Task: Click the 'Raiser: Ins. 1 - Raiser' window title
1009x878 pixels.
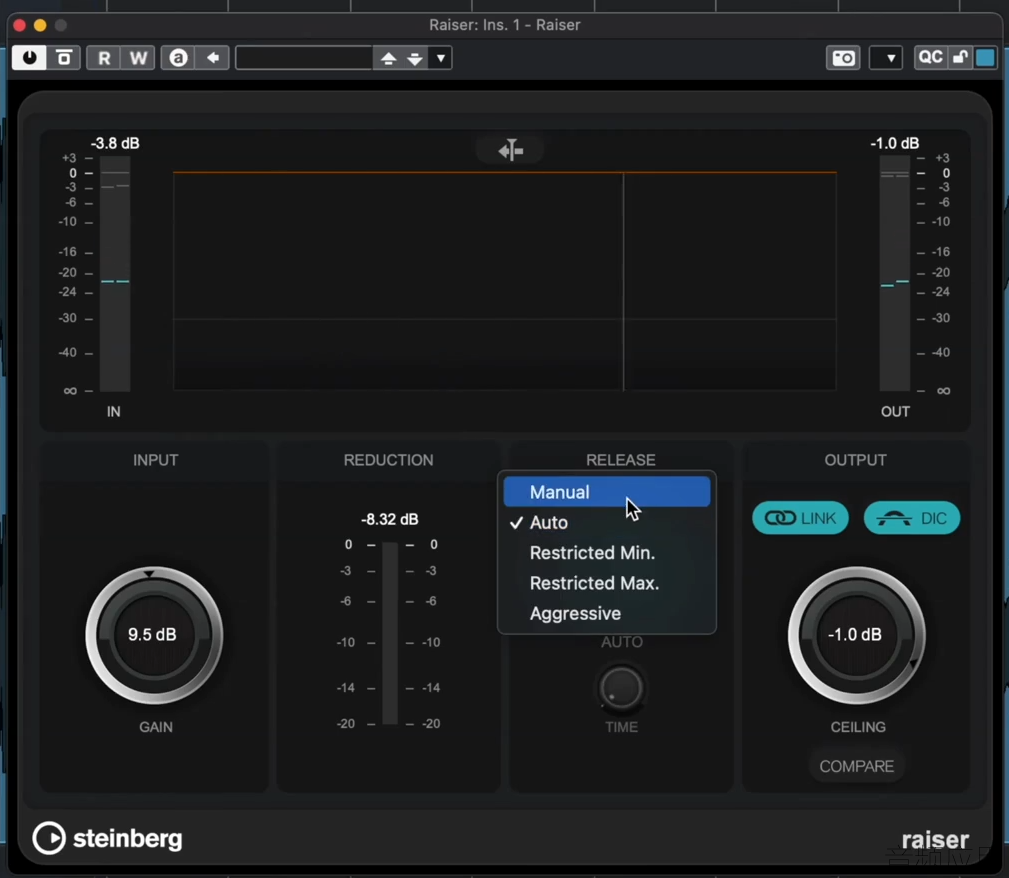Action: [504, 24]
